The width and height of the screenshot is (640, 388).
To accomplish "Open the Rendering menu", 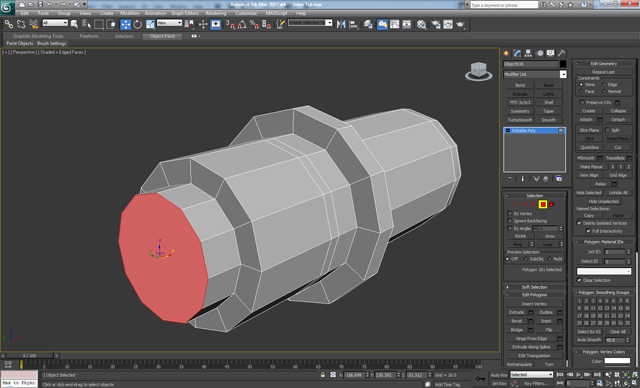I will coord(216,13).
